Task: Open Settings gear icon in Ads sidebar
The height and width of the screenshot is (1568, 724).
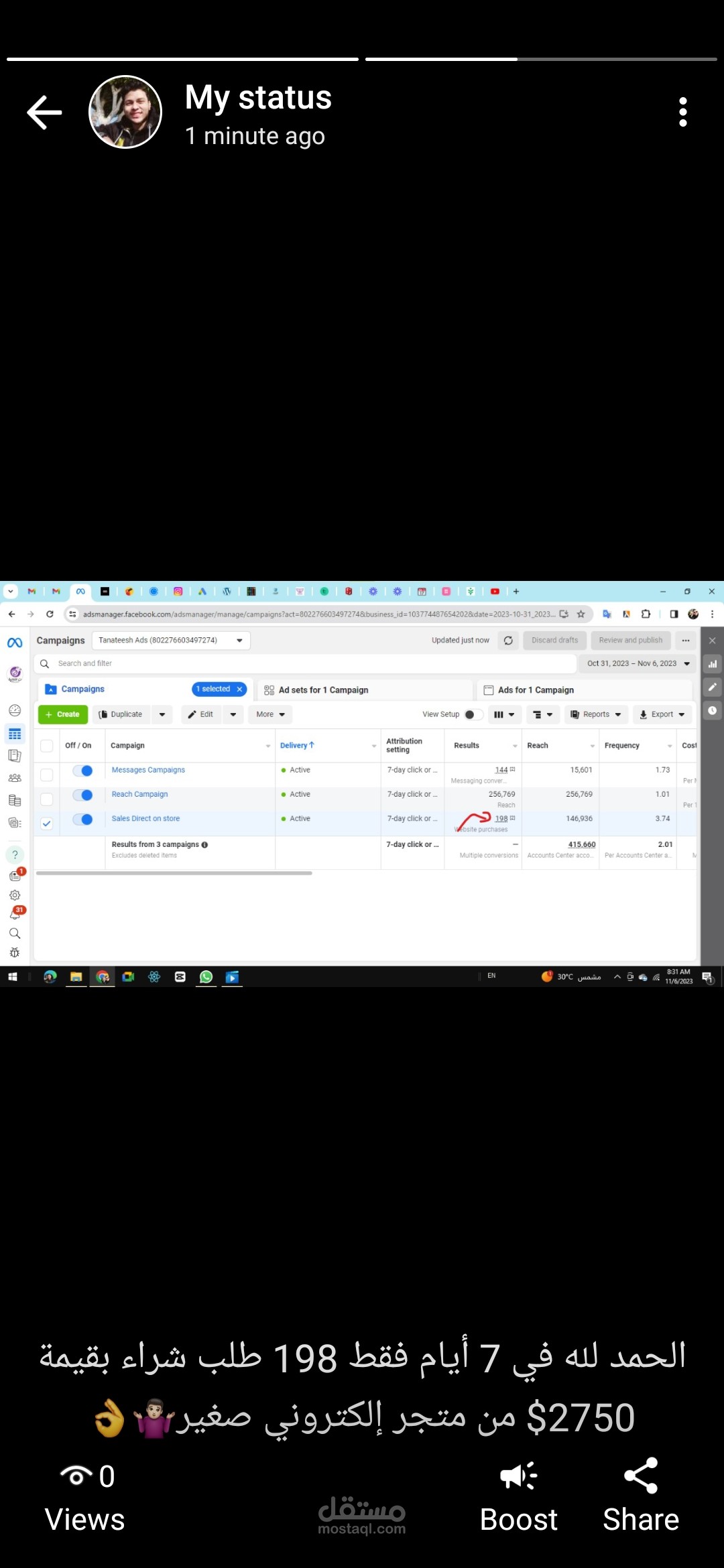Action: [15, 895]
